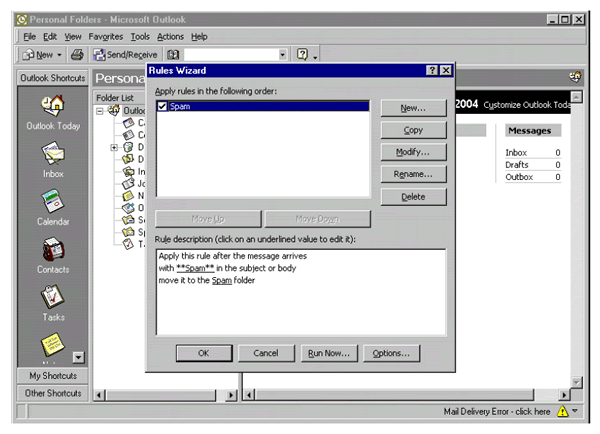The height and width of the screenshot is (434, 600).
Task: Switch to My Shortcuts group
Action: click(53, 376)
